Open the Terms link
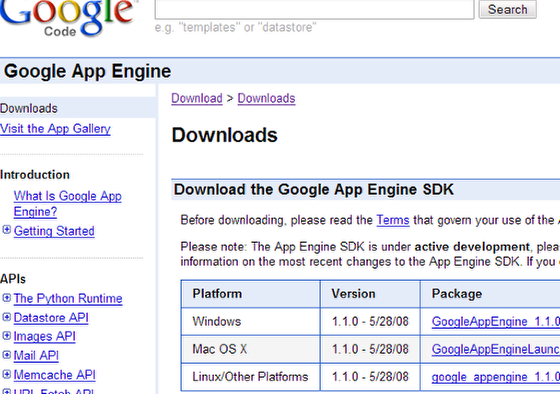 coord(393,220)
